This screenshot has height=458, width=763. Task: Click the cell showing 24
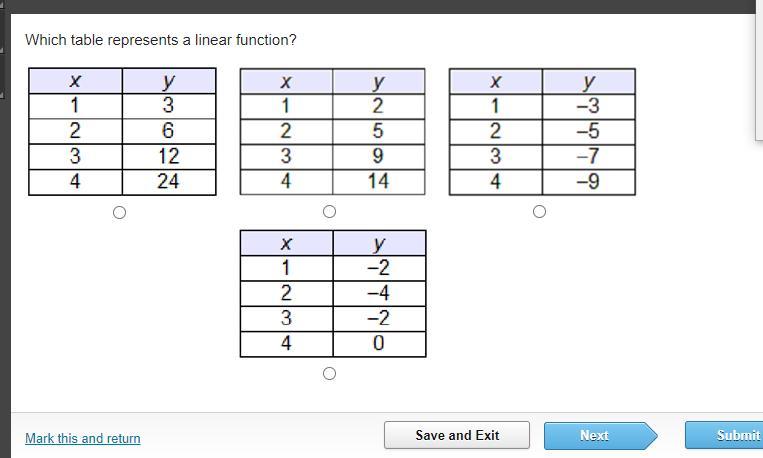169,182
